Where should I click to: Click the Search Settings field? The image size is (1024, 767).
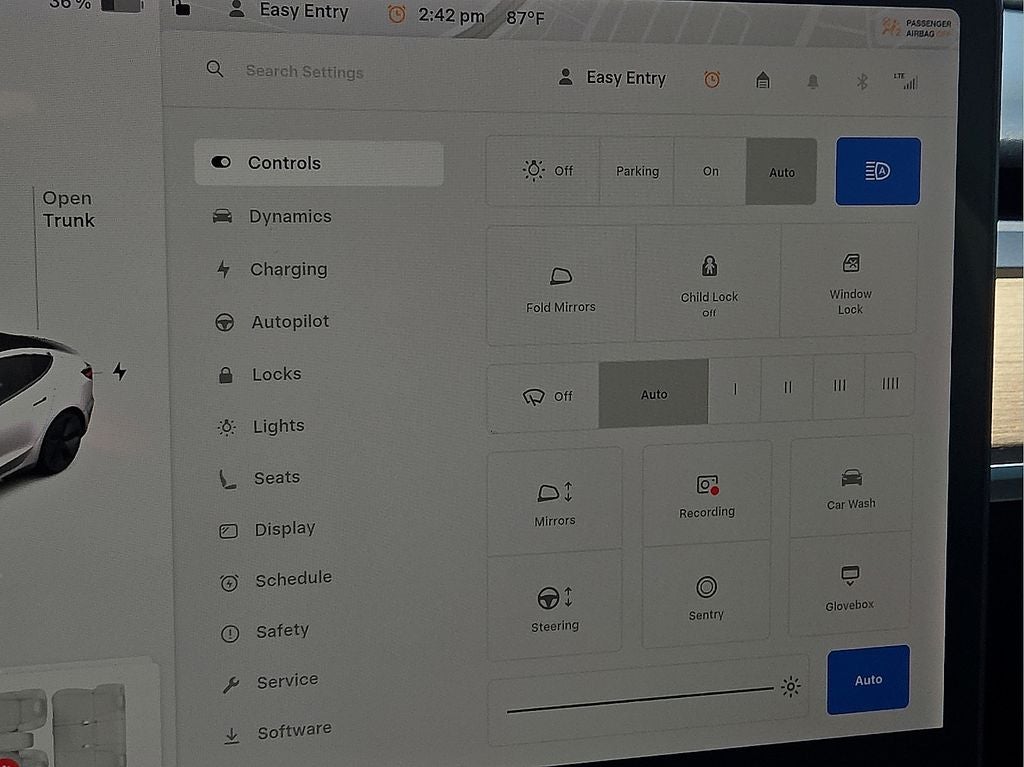[304, 72]
